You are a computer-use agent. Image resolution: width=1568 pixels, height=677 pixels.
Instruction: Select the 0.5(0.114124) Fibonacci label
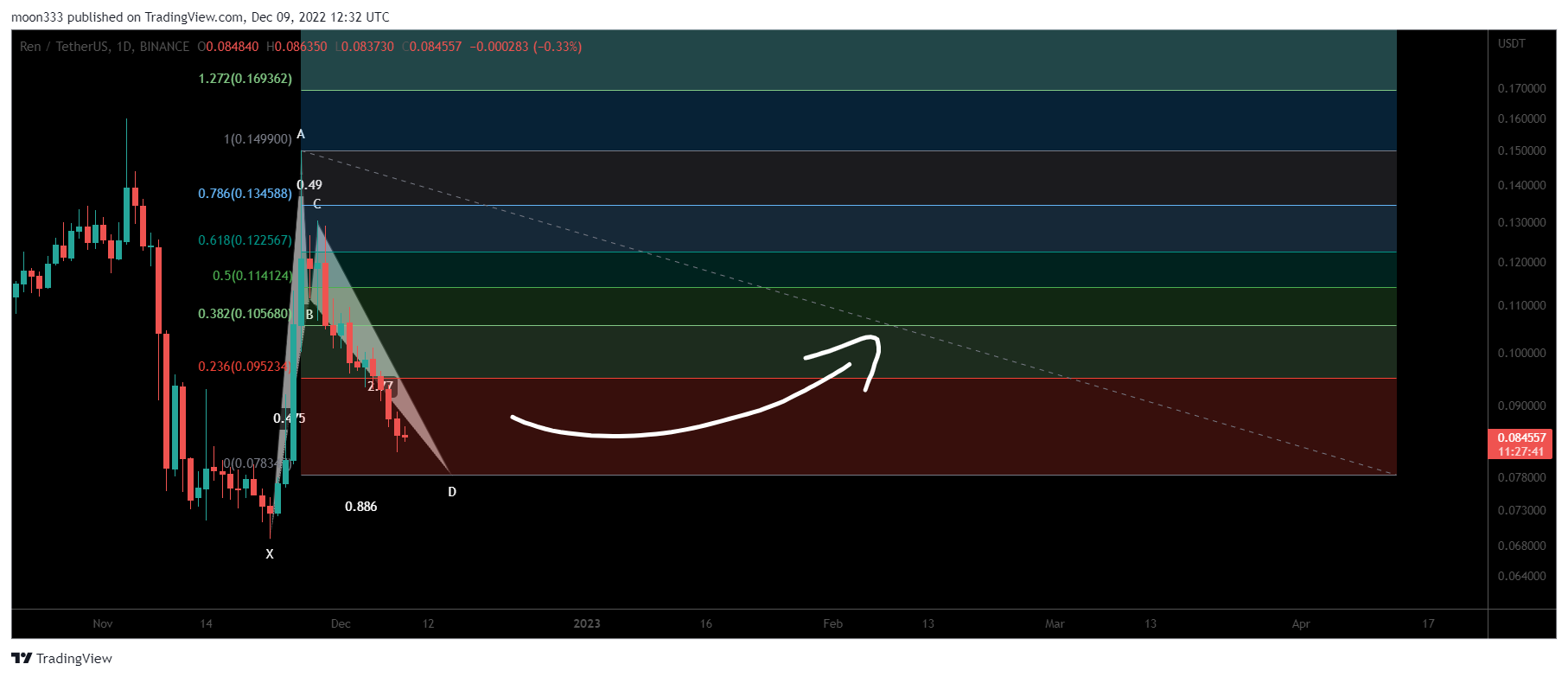click(252, 276)
